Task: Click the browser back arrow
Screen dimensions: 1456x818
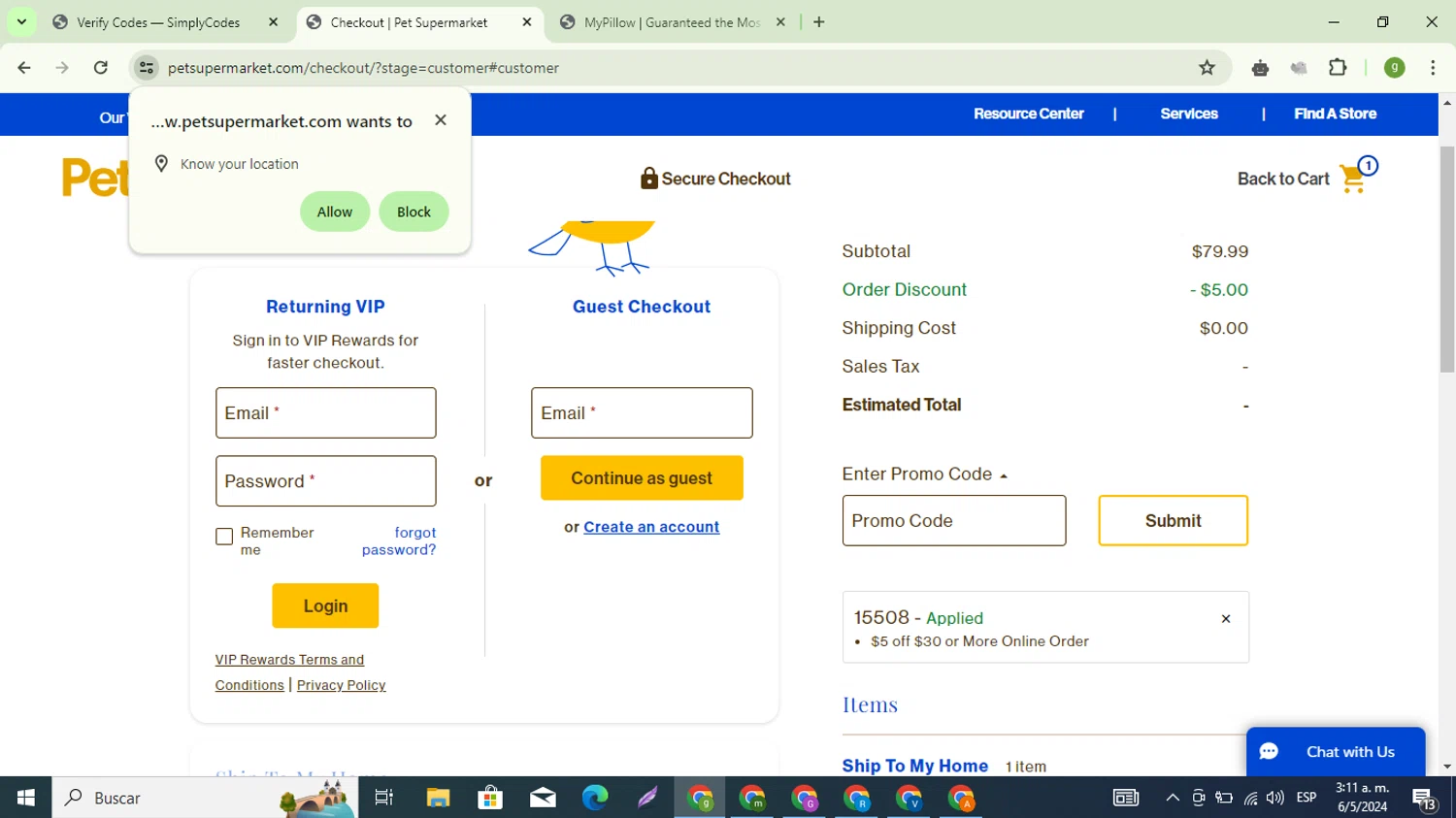Action: tap(24, 68)
